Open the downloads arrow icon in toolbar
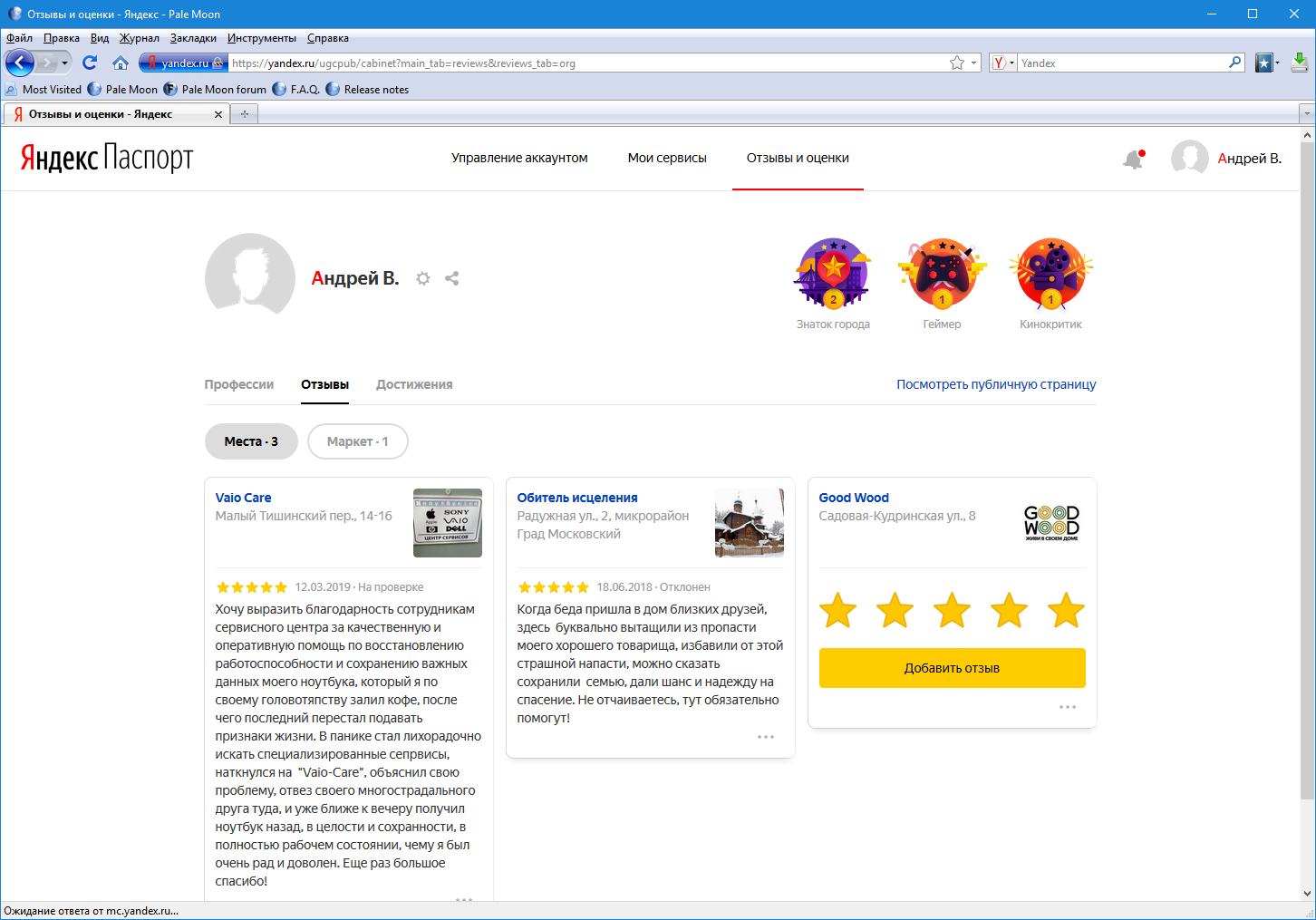This screenshot has height=920, width=1316. pyautogui.click(x=1299, y=63)
